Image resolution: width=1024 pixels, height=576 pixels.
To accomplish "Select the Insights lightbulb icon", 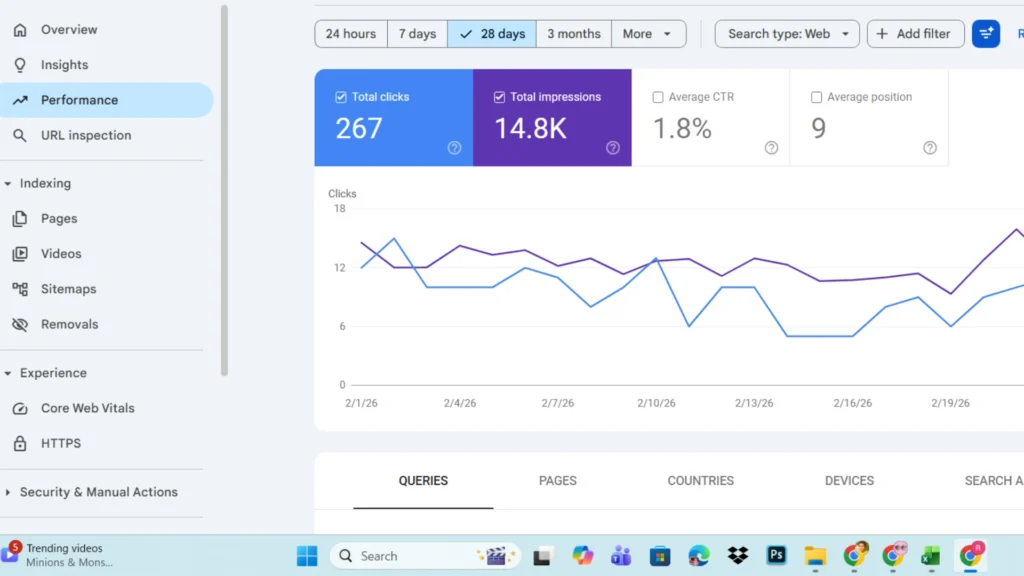I will point(21,64).
